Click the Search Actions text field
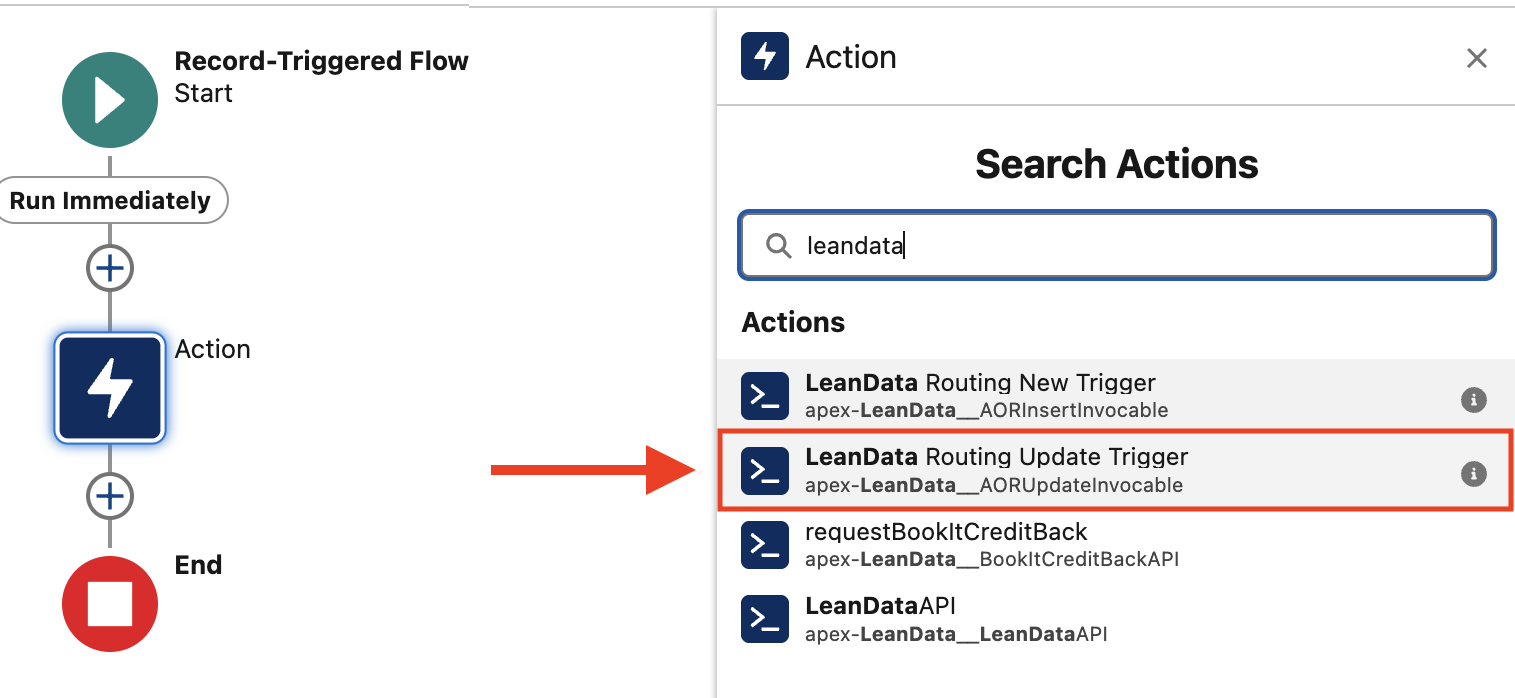The height and width of the screenshot is (698, 1515). click(x=1130, y=245)
